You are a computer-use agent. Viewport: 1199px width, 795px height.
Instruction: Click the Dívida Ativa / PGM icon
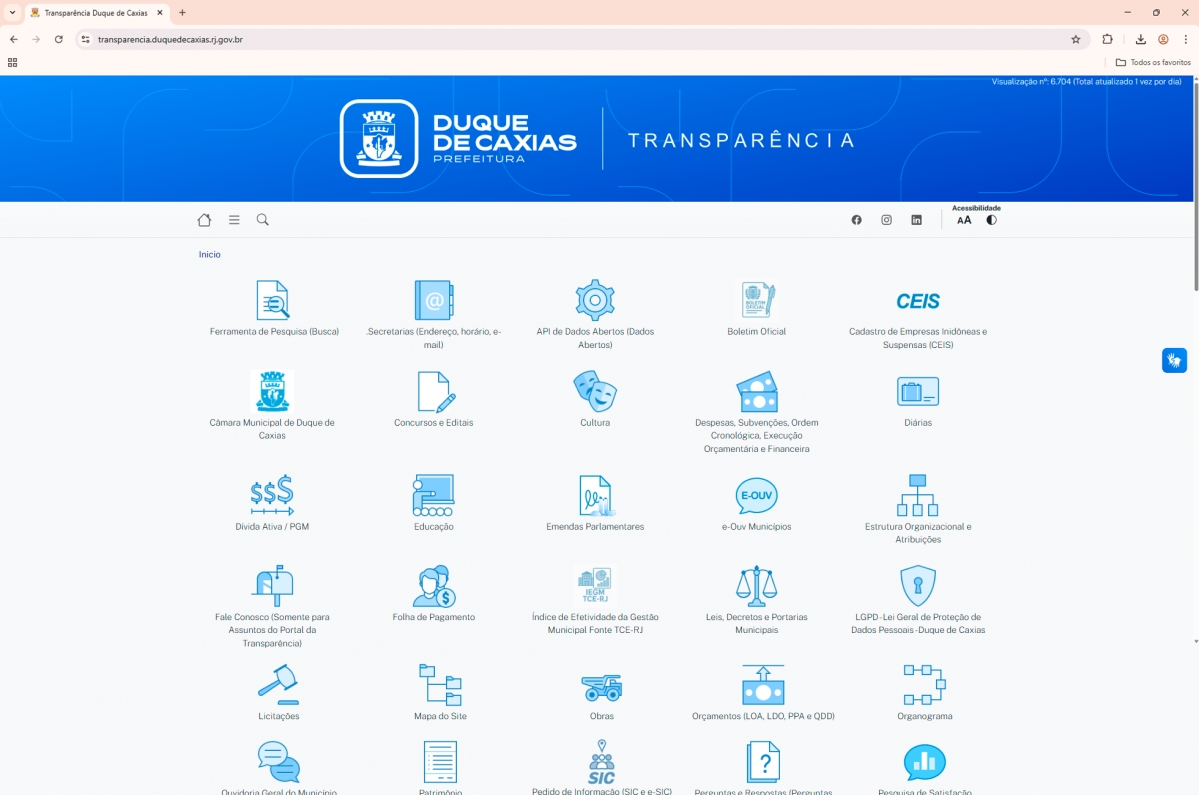(272, 495)
